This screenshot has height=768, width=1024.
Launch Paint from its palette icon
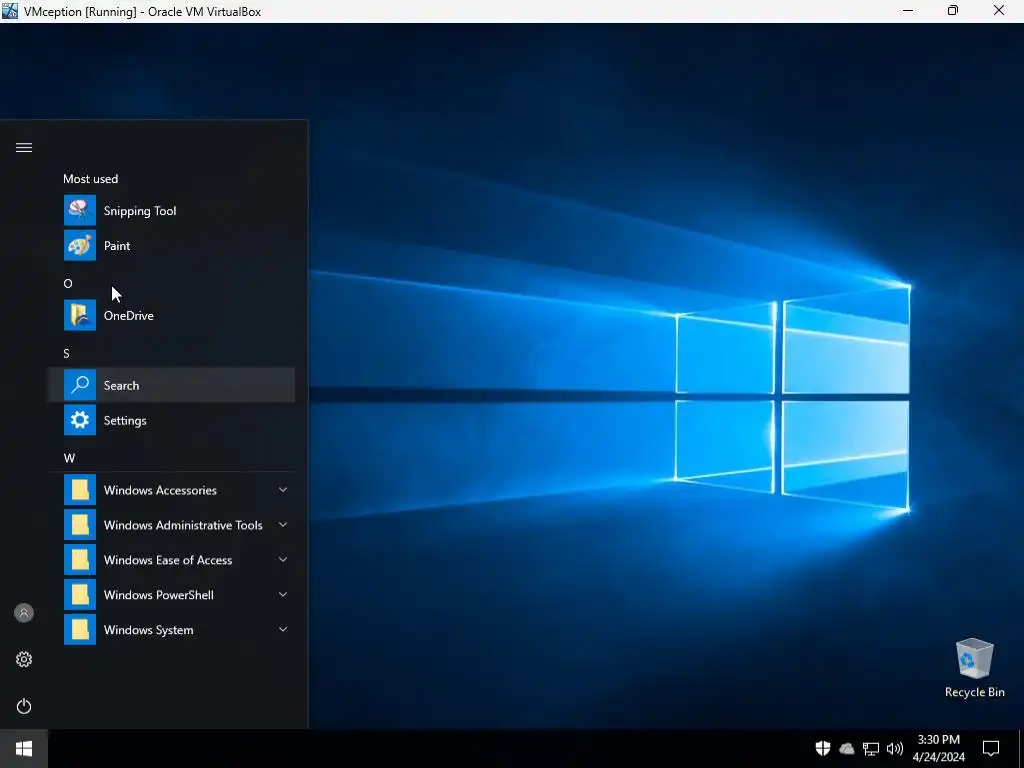80,246
